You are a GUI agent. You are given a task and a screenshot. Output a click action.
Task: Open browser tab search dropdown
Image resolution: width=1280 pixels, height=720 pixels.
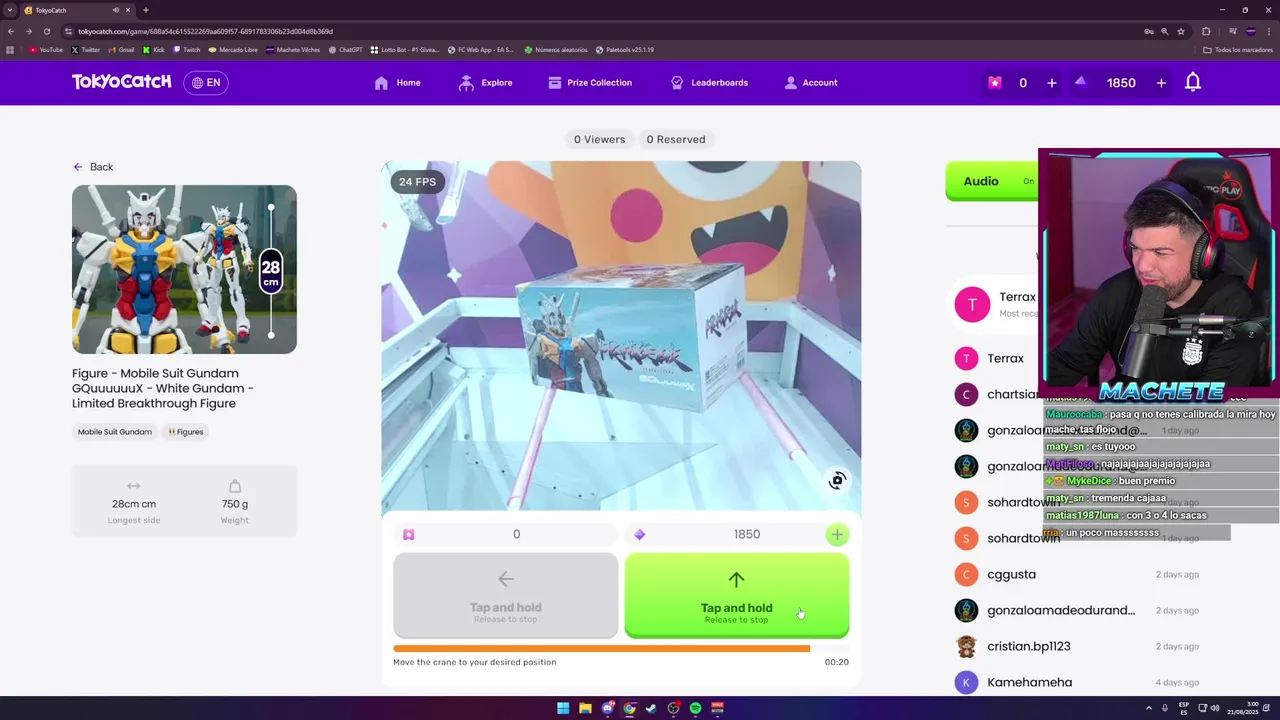(10, 10)
